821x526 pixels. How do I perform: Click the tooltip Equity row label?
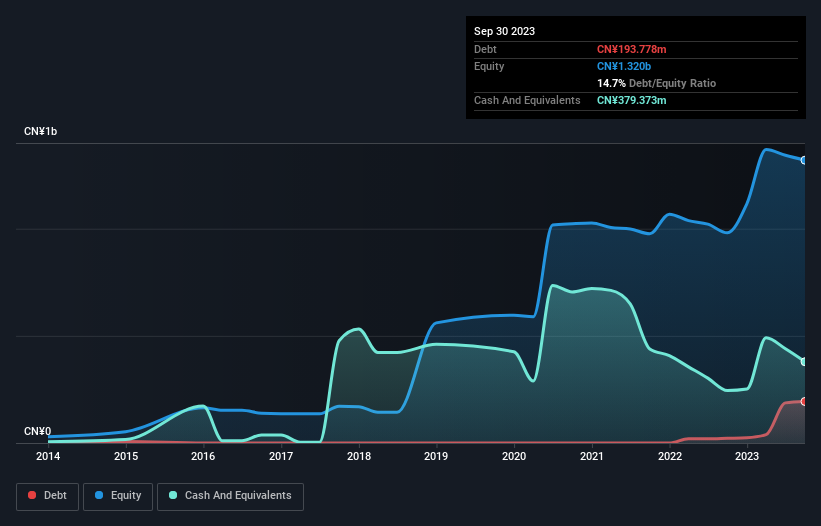point(489,66)
